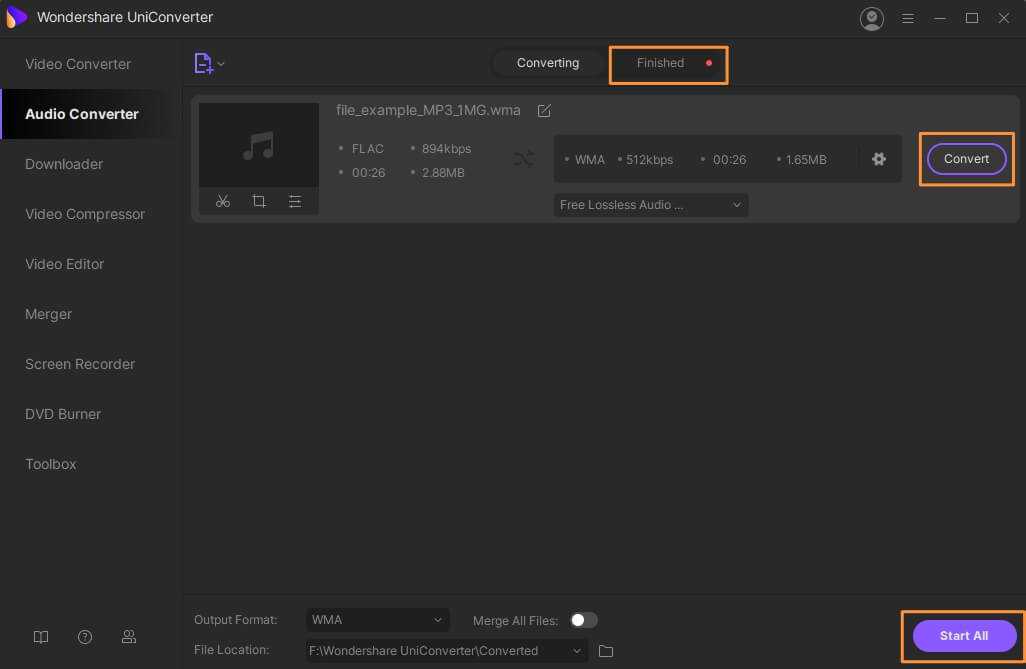The height and width of the screenshot is (669, 1026).
Task: Open the Effects adjustment icon on the thumbnail
Action: [296, 200]
